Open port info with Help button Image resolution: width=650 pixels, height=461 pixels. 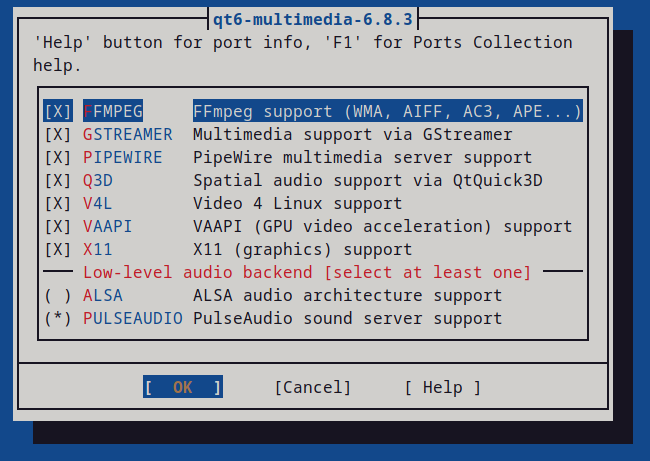pyautogui.click(x=442, y=387)
